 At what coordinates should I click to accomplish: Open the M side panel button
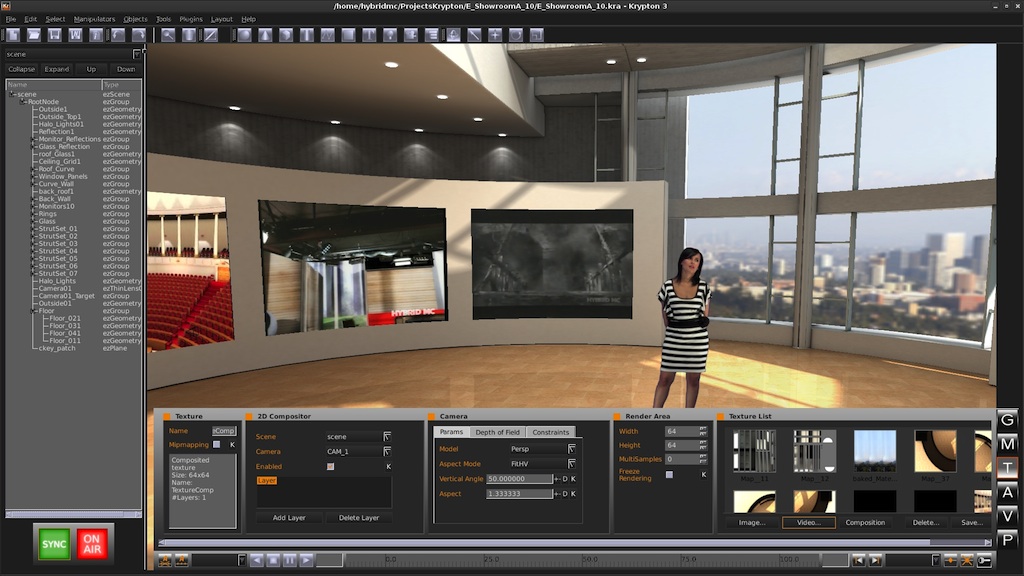[1008, 444]
